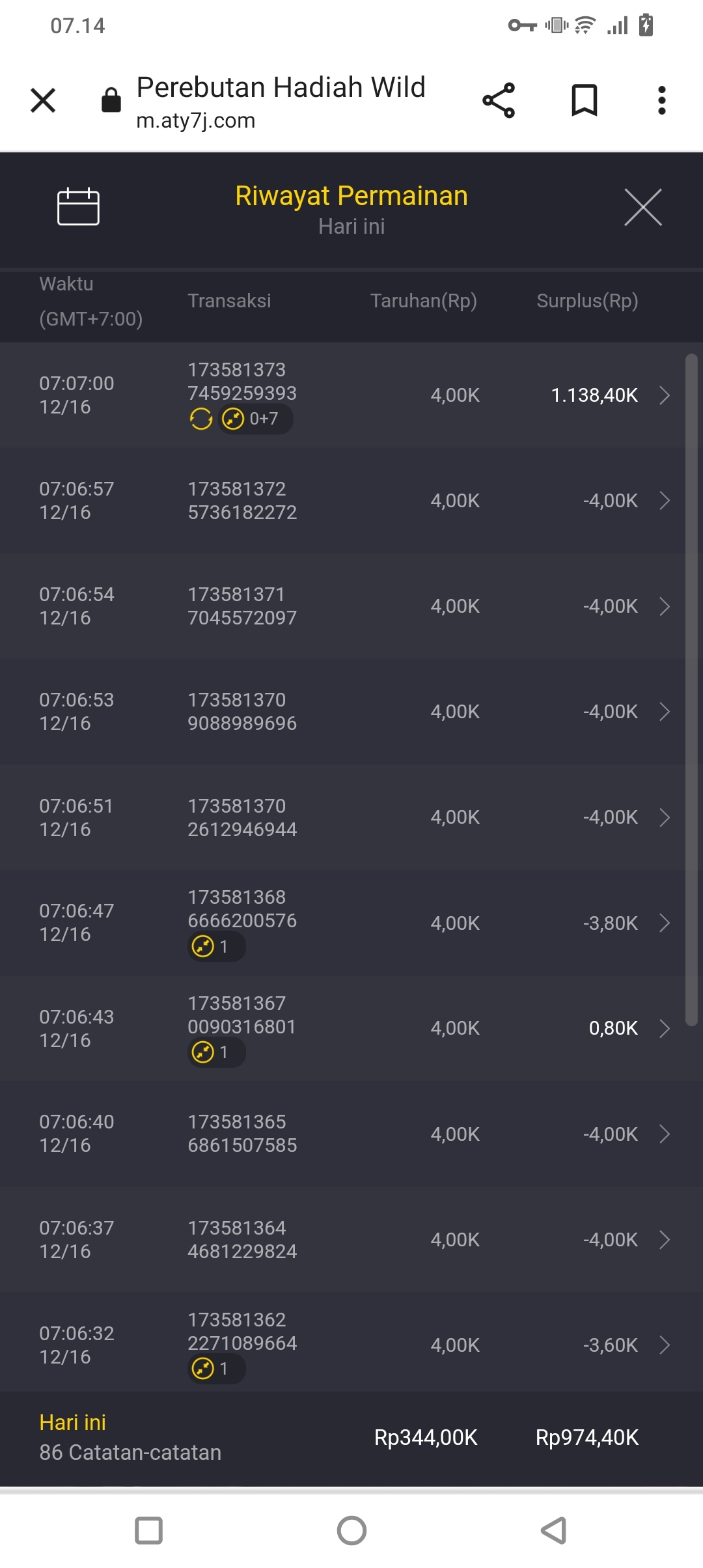Expand the 07:06:32 row with -3,60K

click(x=664, y=1345)
